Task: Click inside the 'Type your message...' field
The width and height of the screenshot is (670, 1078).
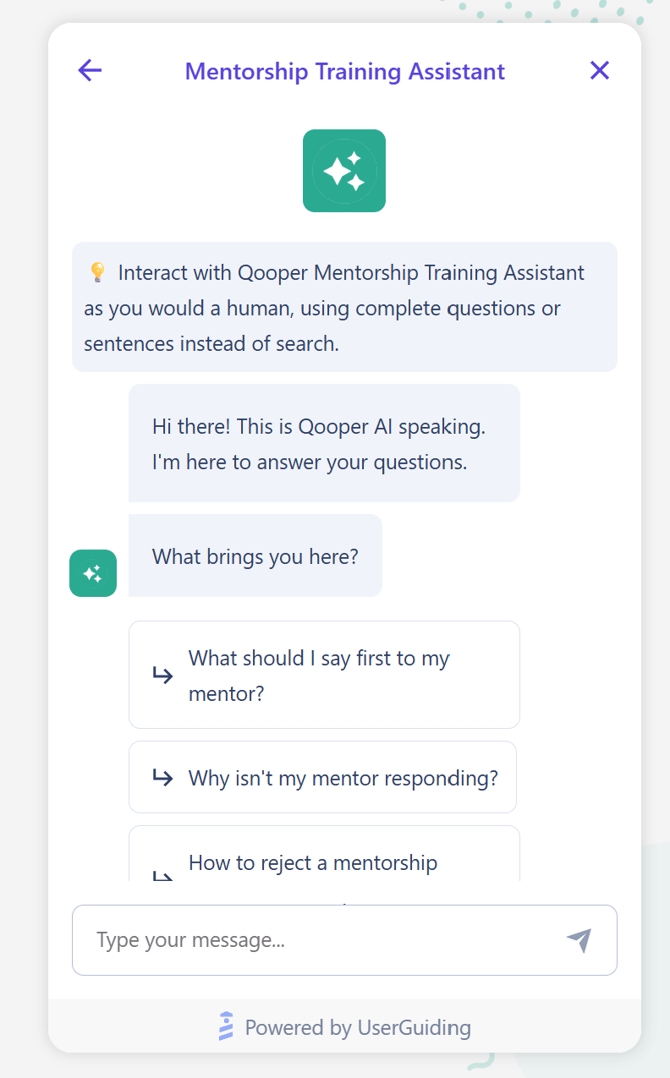Action: click(x=300, y=940)
